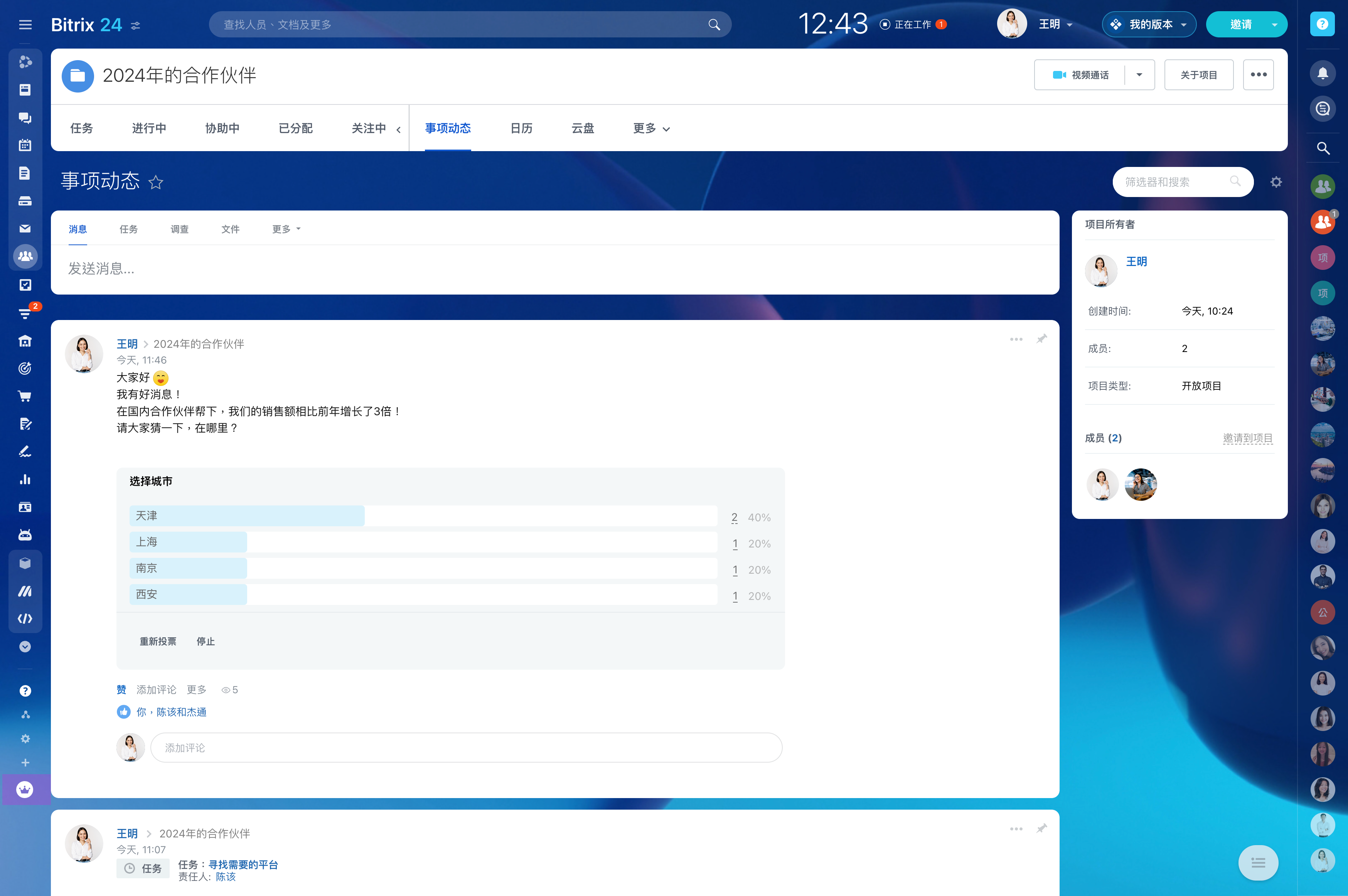Click the help question mark top right

[1322, 24]
